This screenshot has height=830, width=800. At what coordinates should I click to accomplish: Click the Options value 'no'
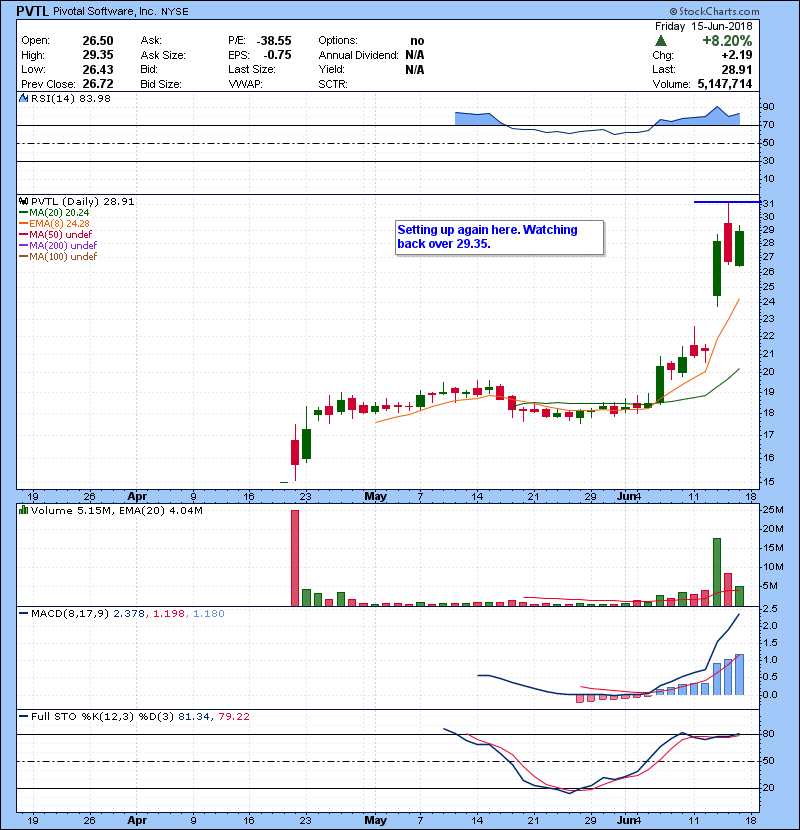[x=417, y=41]
